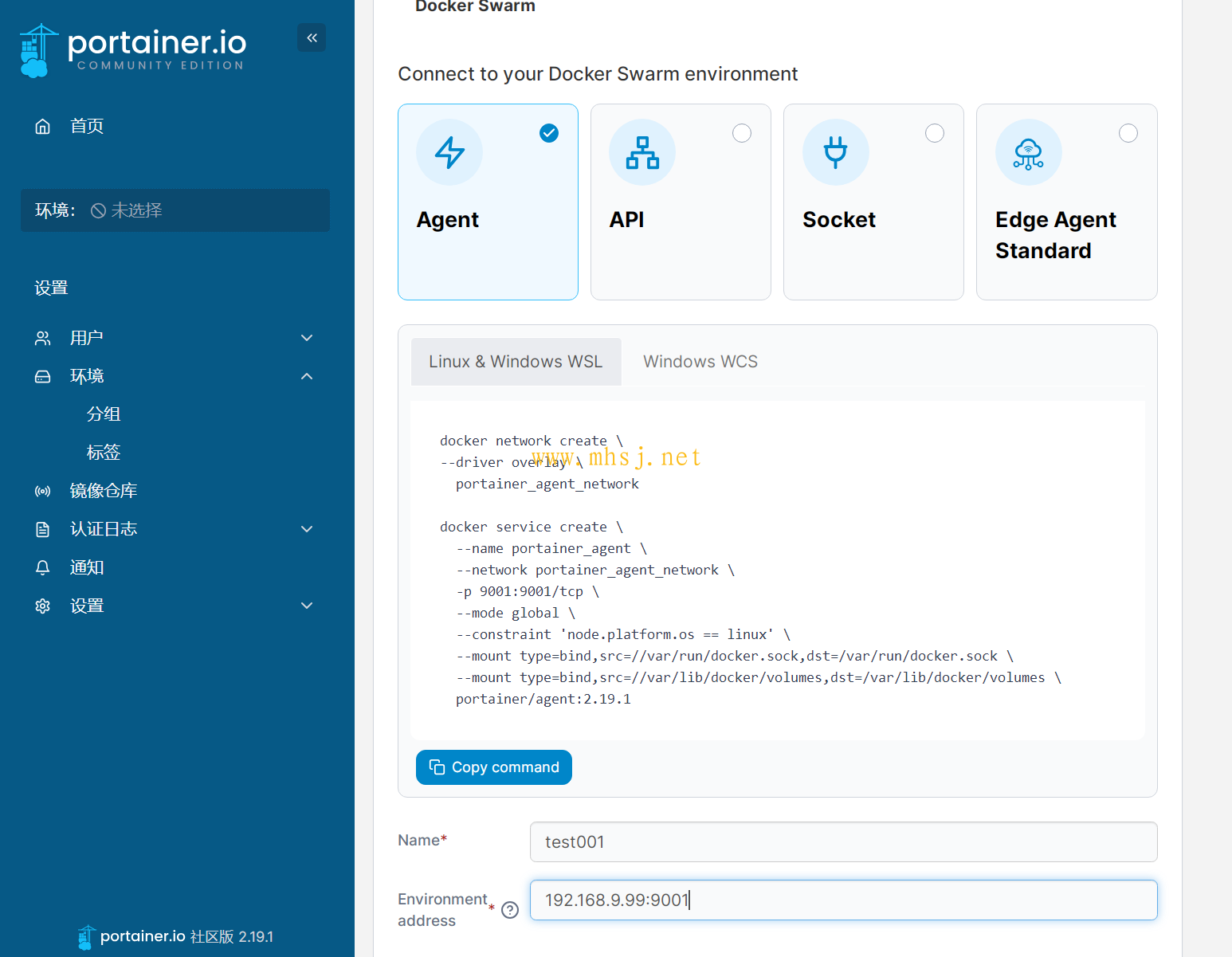Collapse the sidebar with the double-chevron button
The image size is (1232, 957).
click(x=312, y=37)
